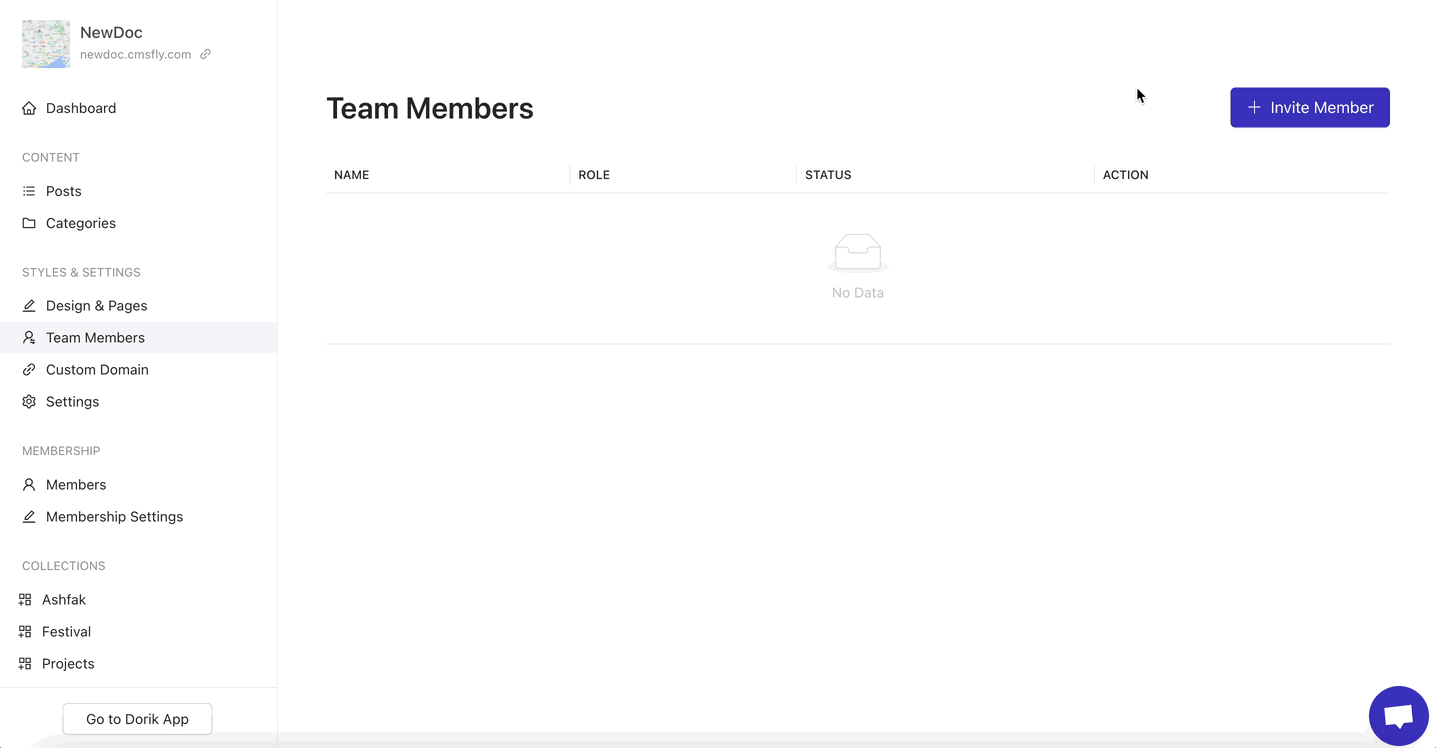
Task: Click the Team Members user icon
Action: pos(29,338)
